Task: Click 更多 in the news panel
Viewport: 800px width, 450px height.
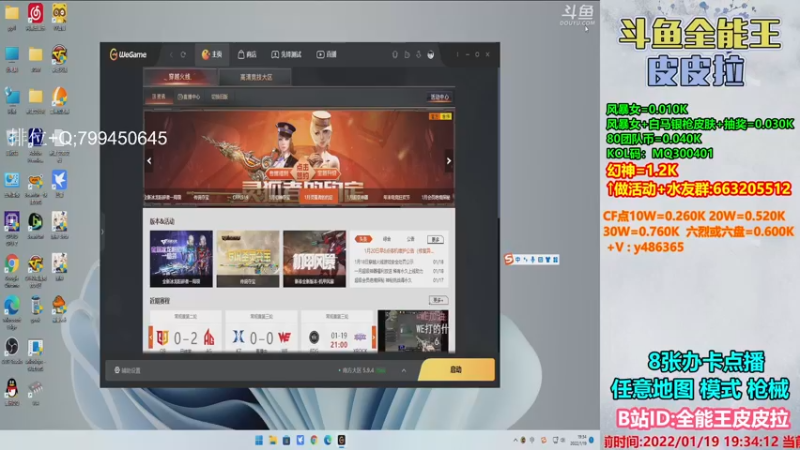Action: 435,239
